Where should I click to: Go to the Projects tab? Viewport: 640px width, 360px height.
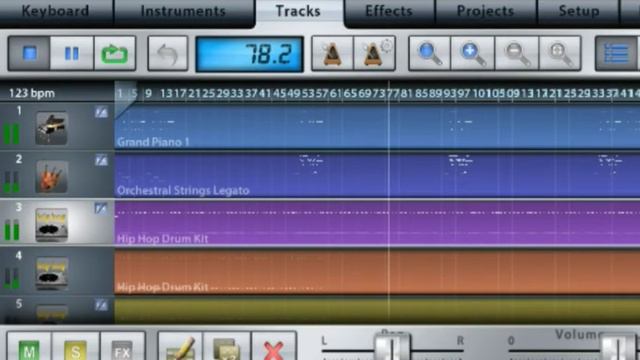click(x=486, y=11)
